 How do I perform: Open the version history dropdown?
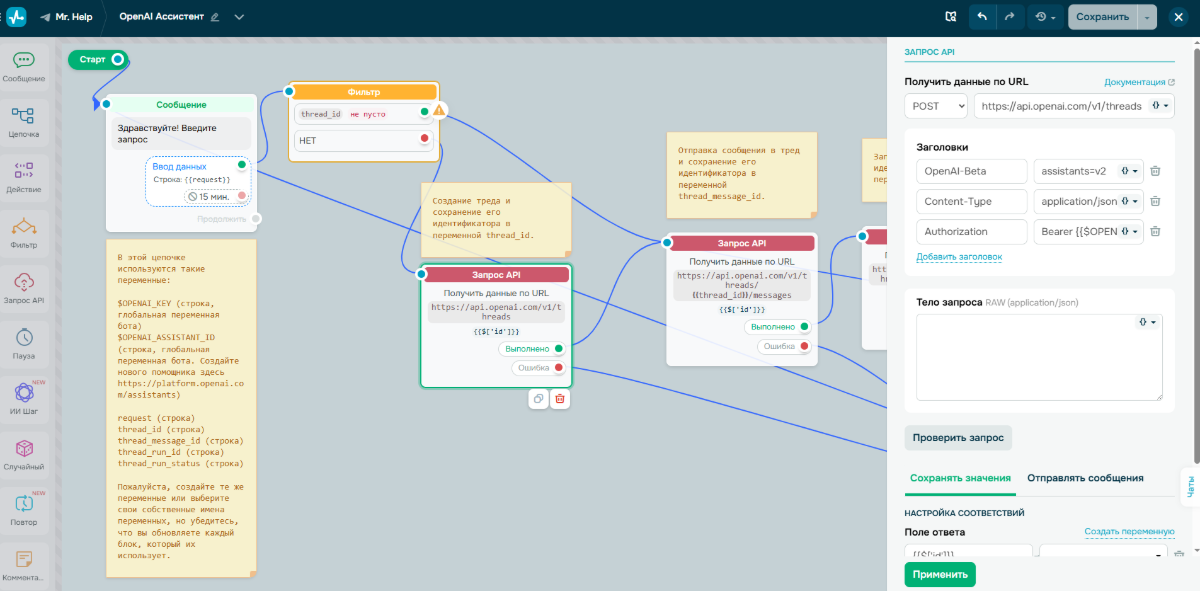point(1046,17)
